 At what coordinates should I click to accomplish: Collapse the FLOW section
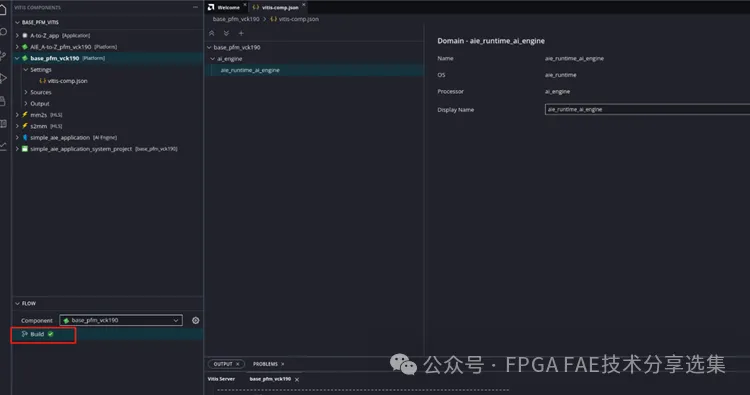[17, 304]
